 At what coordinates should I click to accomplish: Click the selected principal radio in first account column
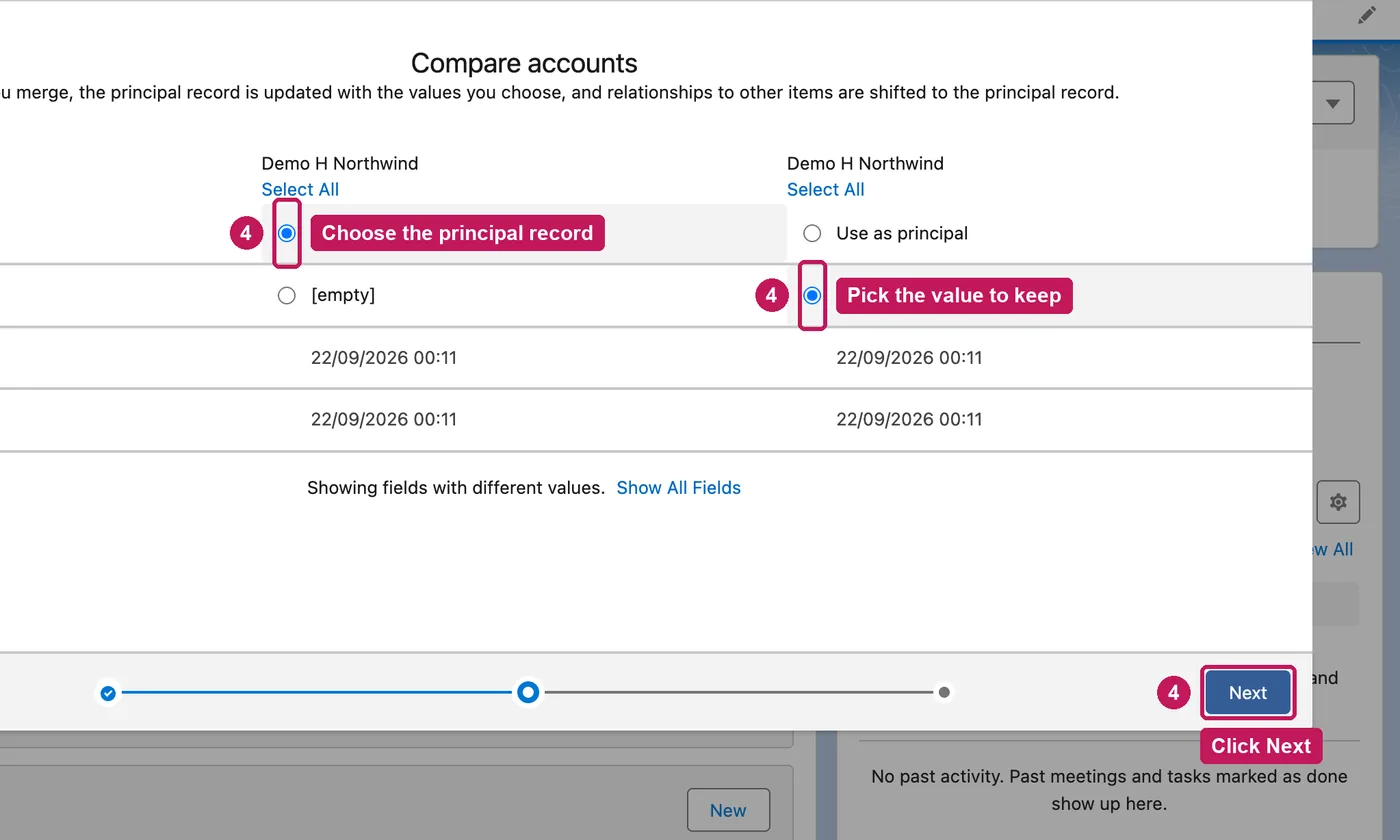coord(287,233)
